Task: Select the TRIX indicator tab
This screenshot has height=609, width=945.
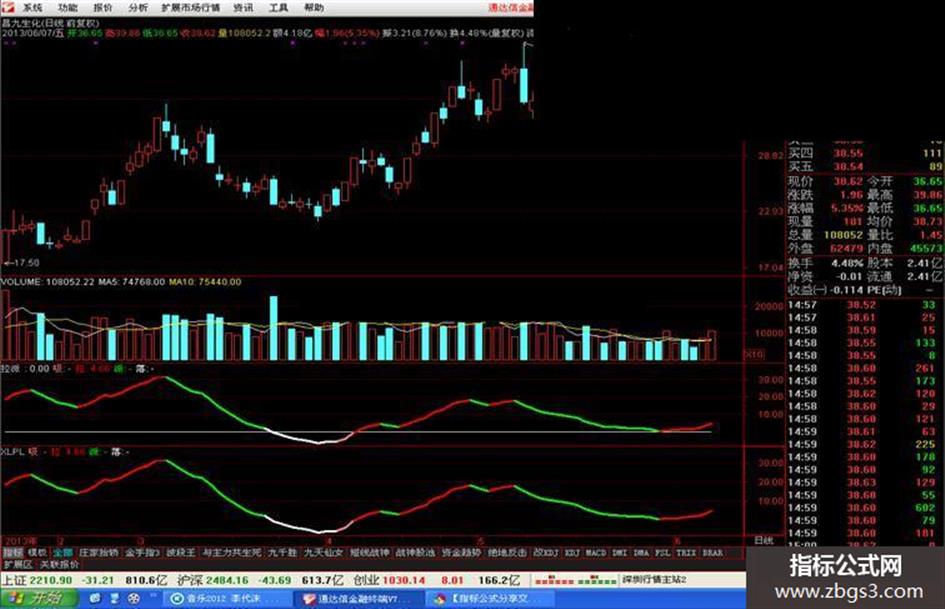Action: coord(686,552)
